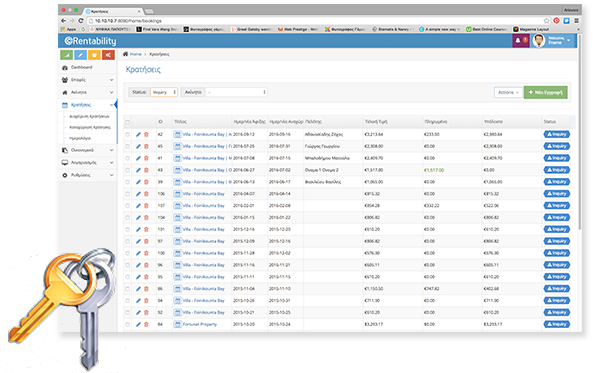The height and width of the screenshot is (373, 594).
Task: Open the browser menu icon
Action: coord(576,21)
